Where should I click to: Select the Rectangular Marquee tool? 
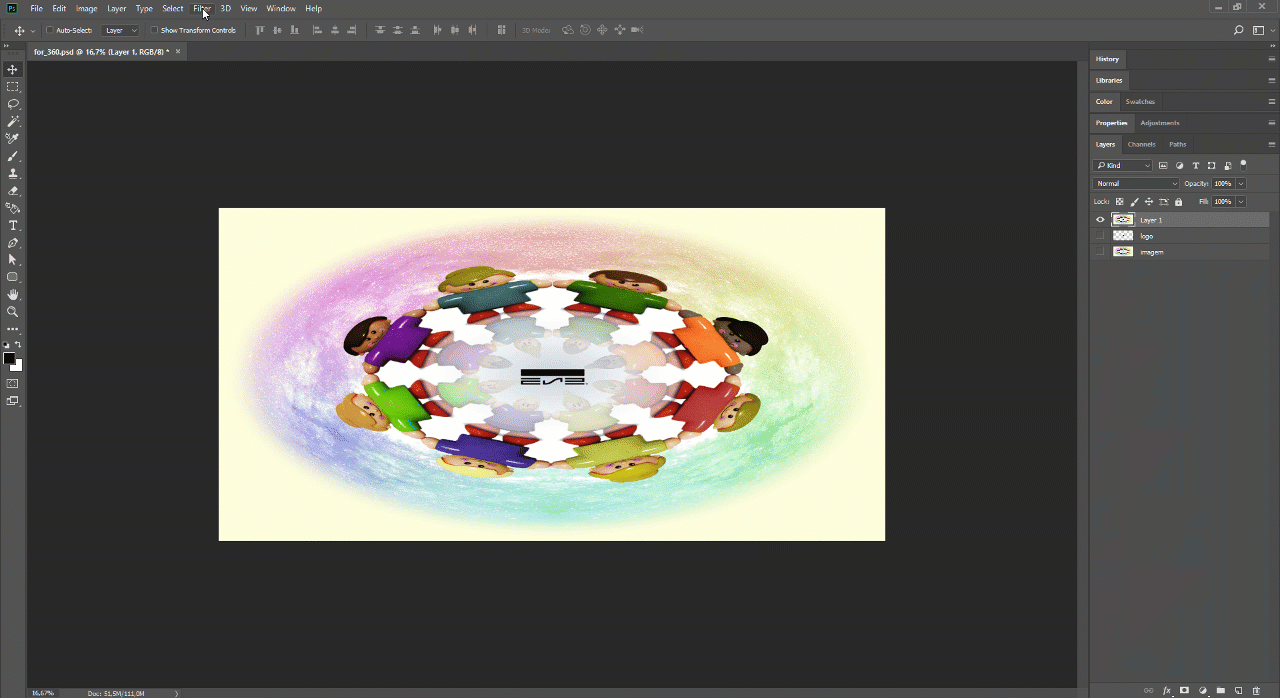pos(13,87)
